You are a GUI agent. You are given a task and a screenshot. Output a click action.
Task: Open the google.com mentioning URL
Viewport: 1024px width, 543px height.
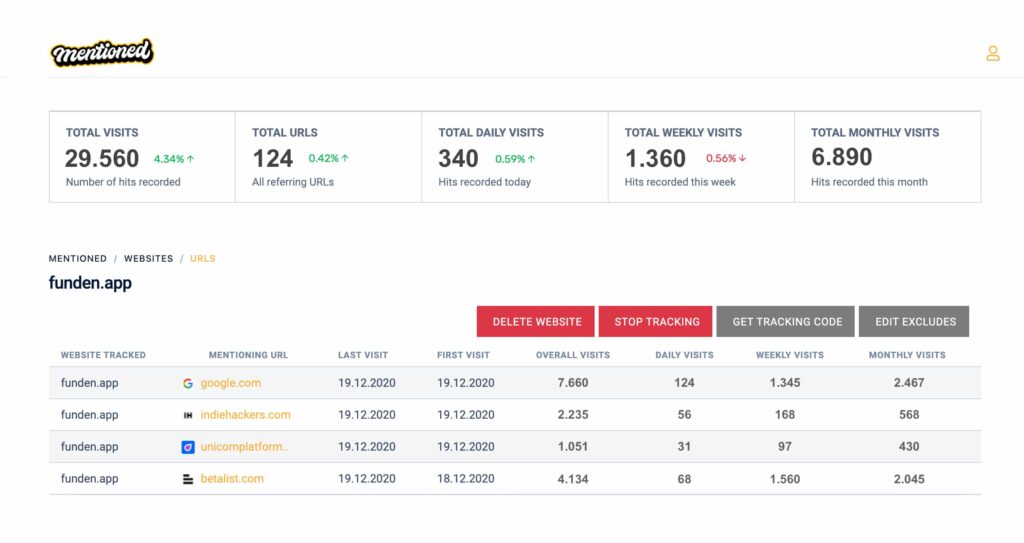pyautogui.click(x=231, y=383)
